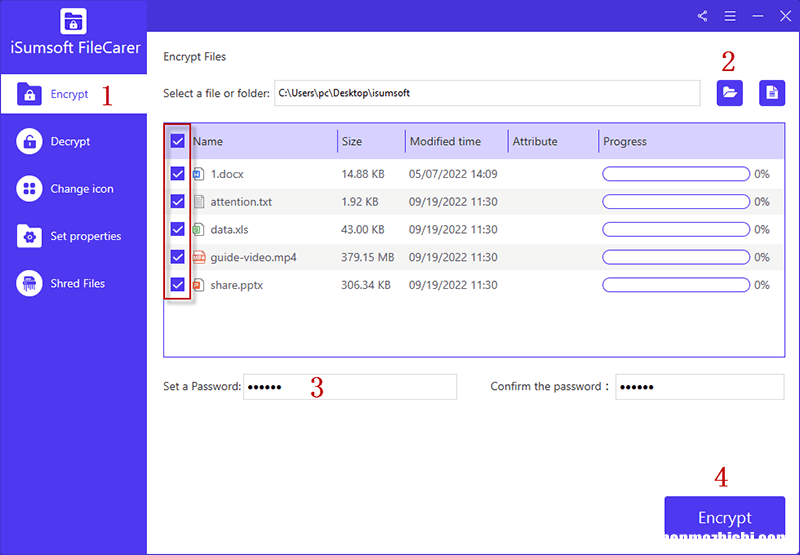Uncheck the guide-video.mp4 checkbox
The height and width of the screenshot is (555, 800).
(x=178, y=257)
